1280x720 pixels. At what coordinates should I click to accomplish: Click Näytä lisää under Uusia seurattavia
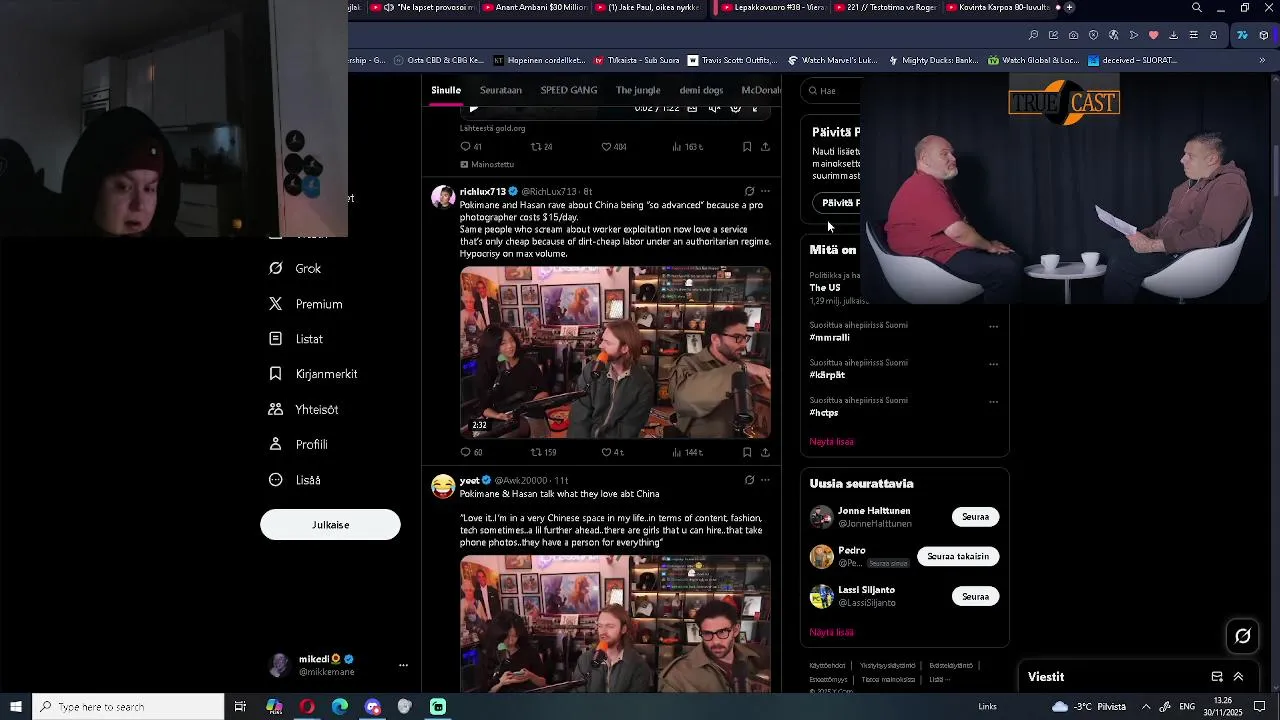[832, 632]
